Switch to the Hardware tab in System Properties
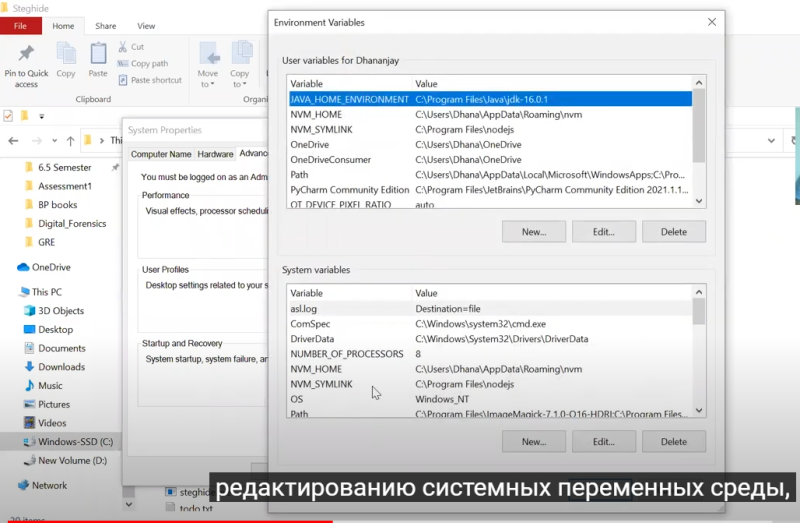Image resolution: width=800 pixels, height=523 pixels. click(x=215, y=154)
